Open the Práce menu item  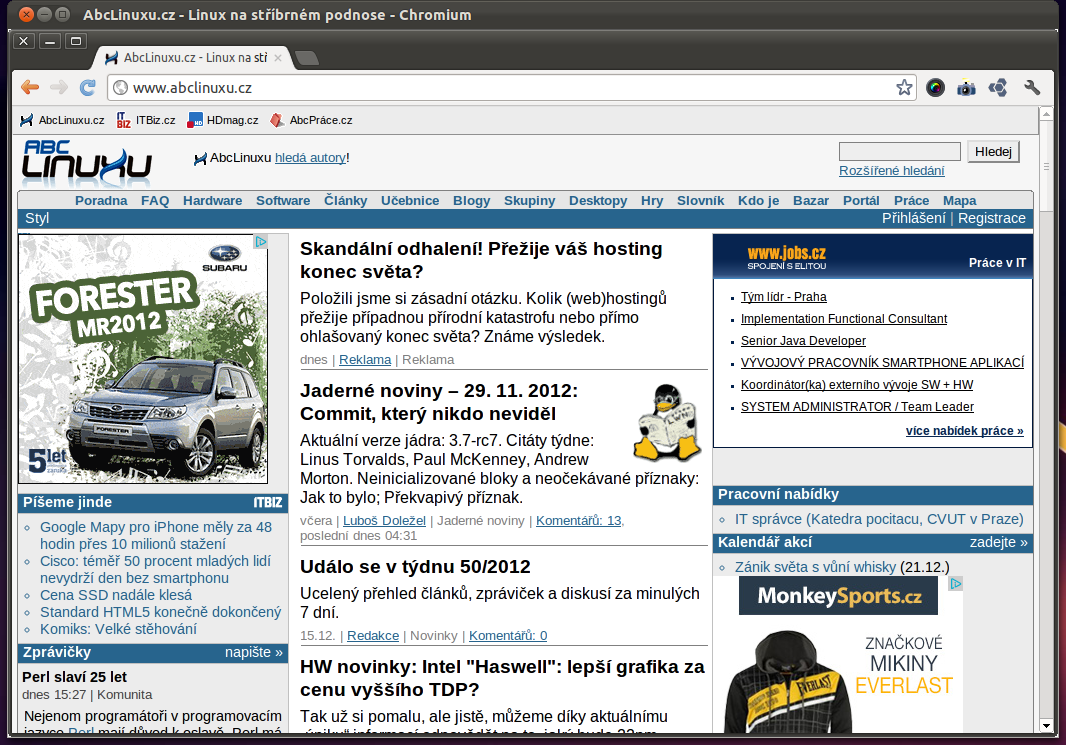click(911, 201)
